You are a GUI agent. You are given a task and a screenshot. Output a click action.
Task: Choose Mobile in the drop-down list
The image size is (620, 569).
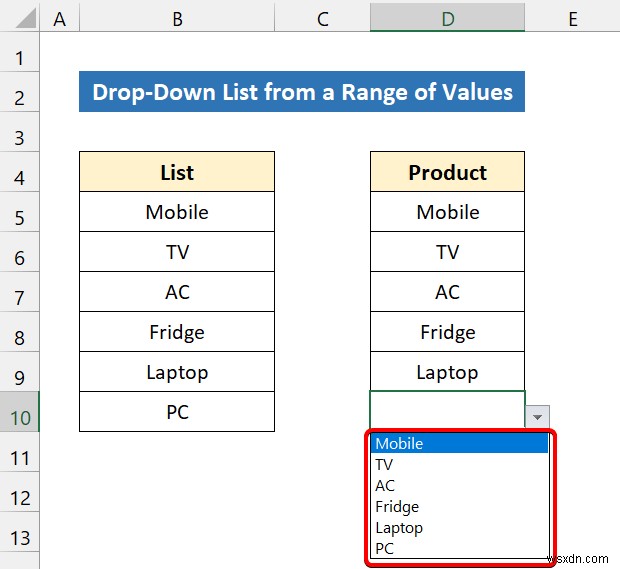[459, 443]
